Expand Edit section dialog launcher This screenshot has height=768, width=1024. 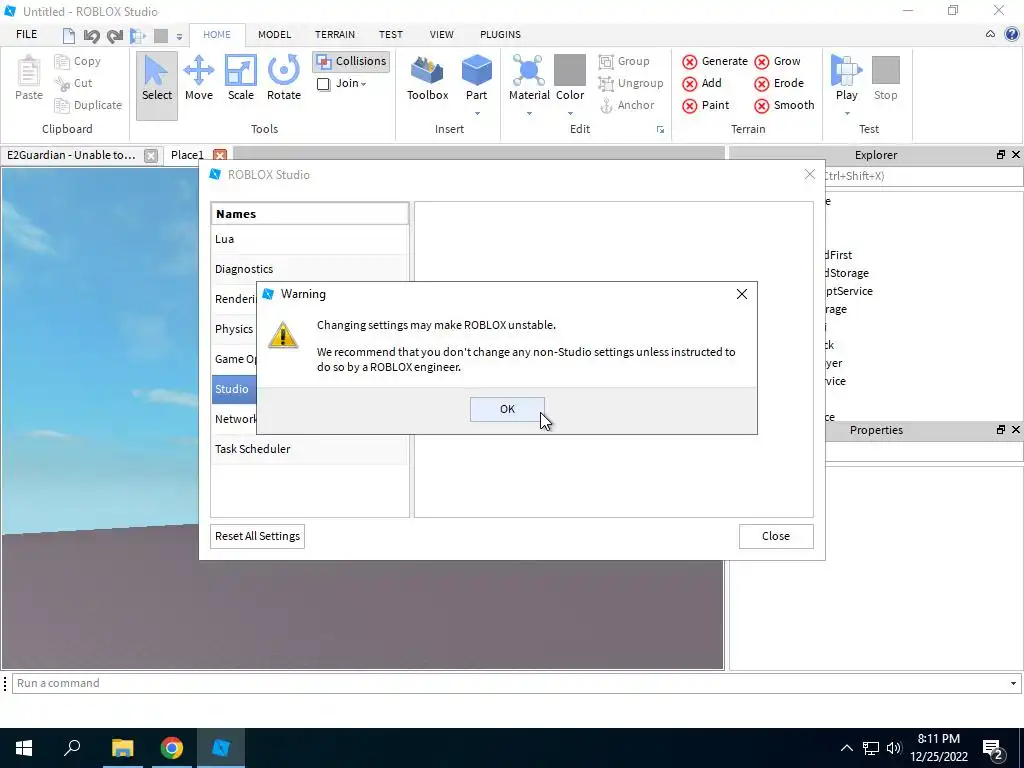[660, 130]
